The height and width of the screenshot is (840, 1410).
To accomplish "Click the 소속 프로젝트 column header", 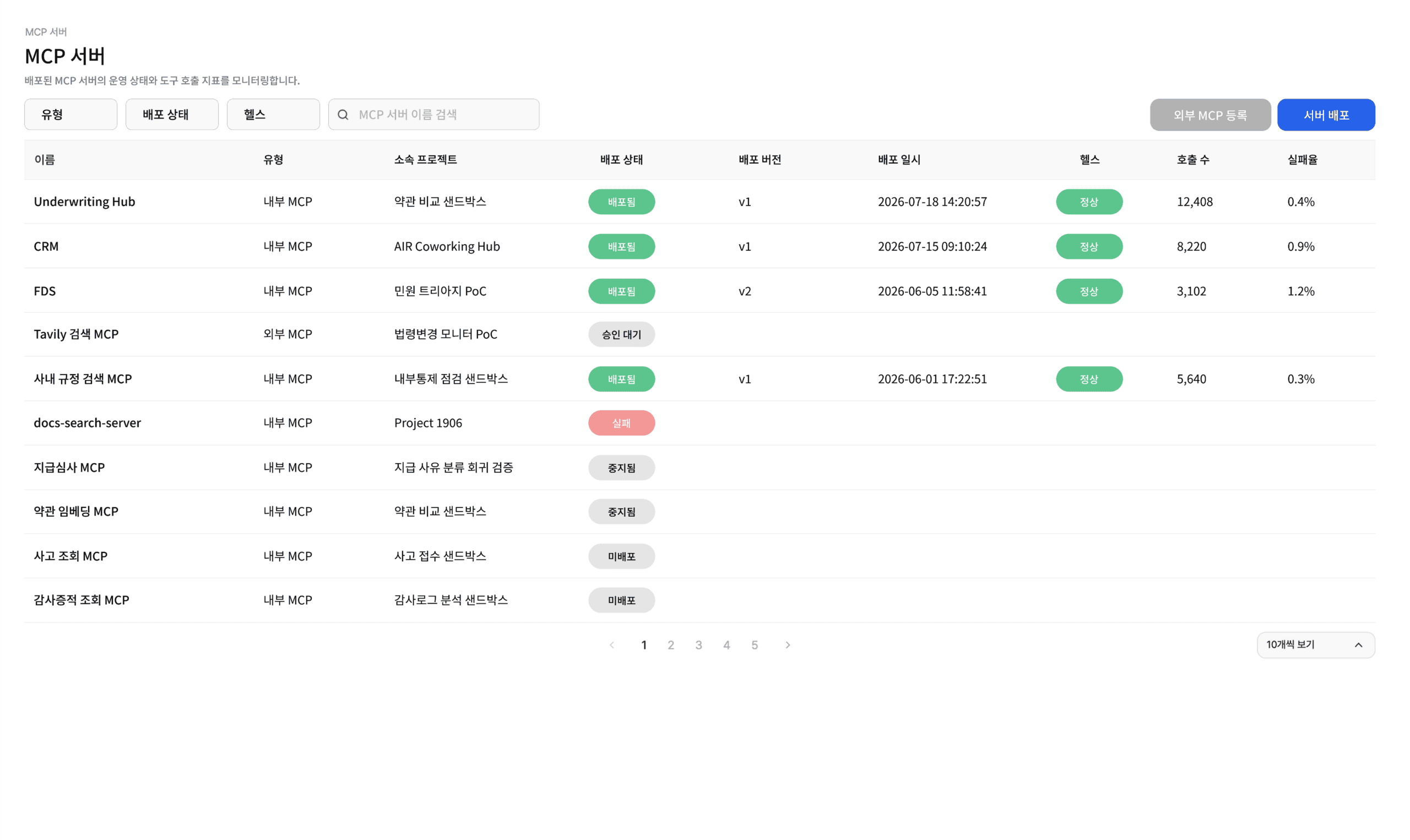I will (426, 160).
